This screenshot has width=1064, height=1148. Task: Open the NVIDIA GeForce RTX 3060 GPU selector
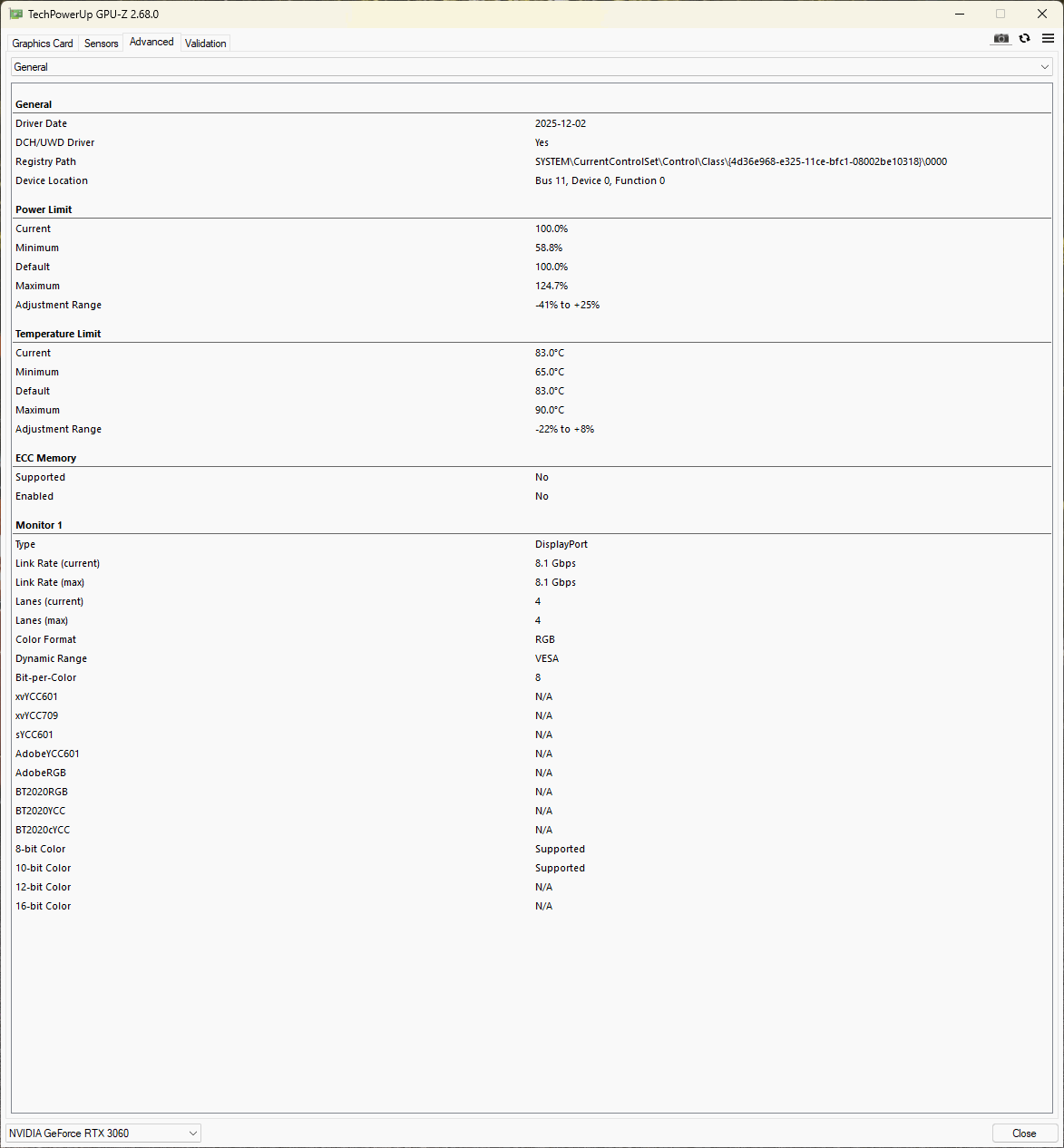click(x=103, y=1133)
